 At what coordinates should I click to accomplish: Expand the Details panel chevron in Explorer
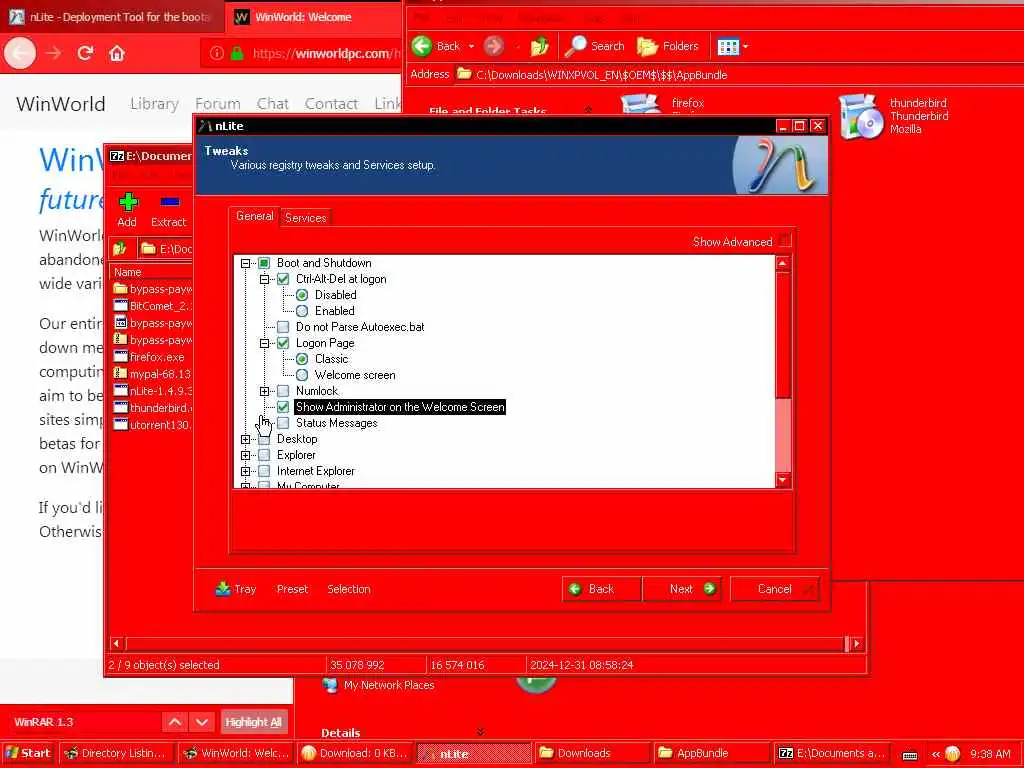click(x=481, y=732)
